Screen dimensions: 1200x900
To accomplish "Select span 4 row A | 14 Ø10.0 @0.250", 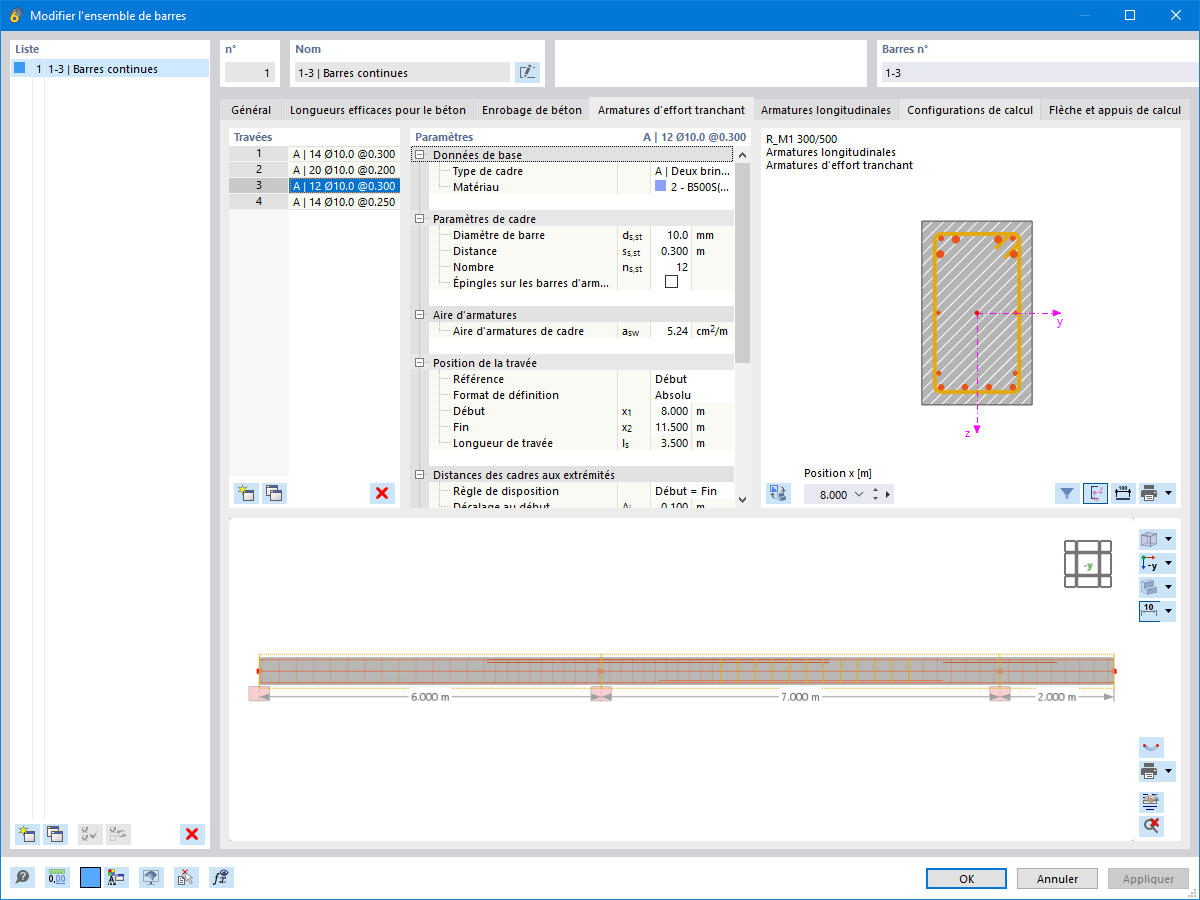I will (344, 202).
